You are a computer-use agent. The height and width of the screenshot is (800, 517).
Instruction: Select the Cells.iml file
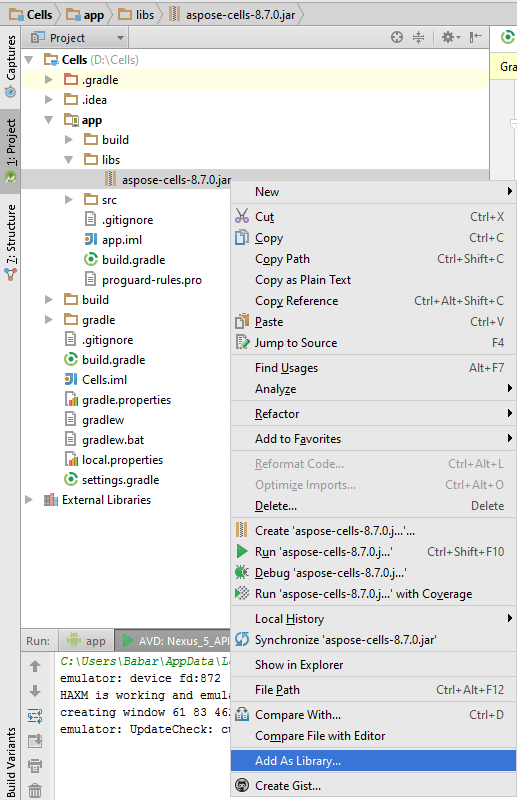pos(95,380)
